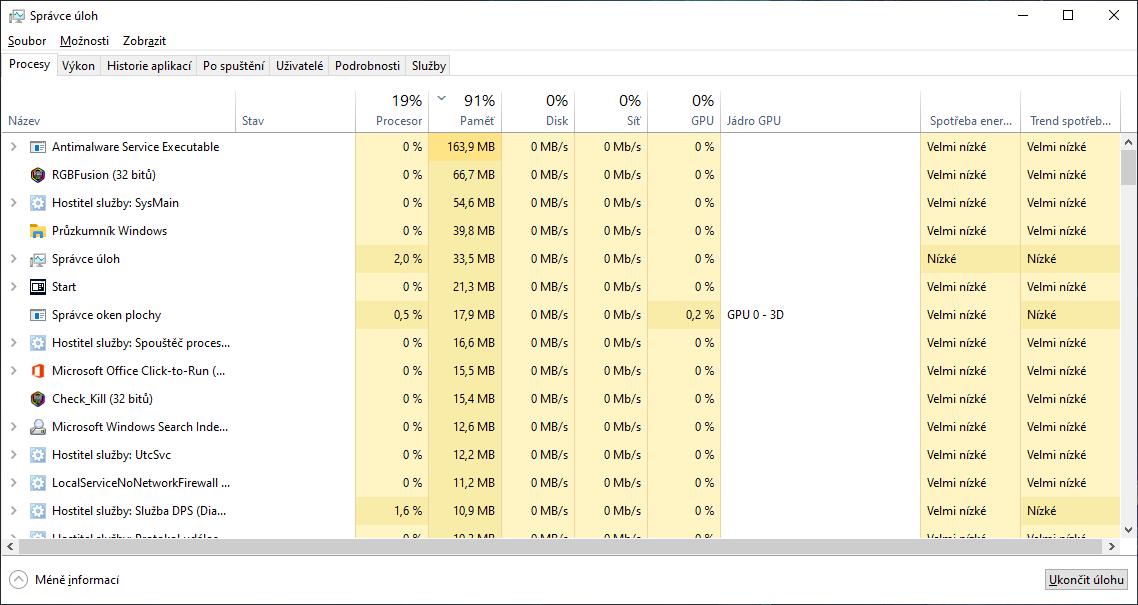Click the vertical scrollbar down arrow
Image resolution: width=1138 pixels, height=605 pixels.
click(x=1128, y=530)
